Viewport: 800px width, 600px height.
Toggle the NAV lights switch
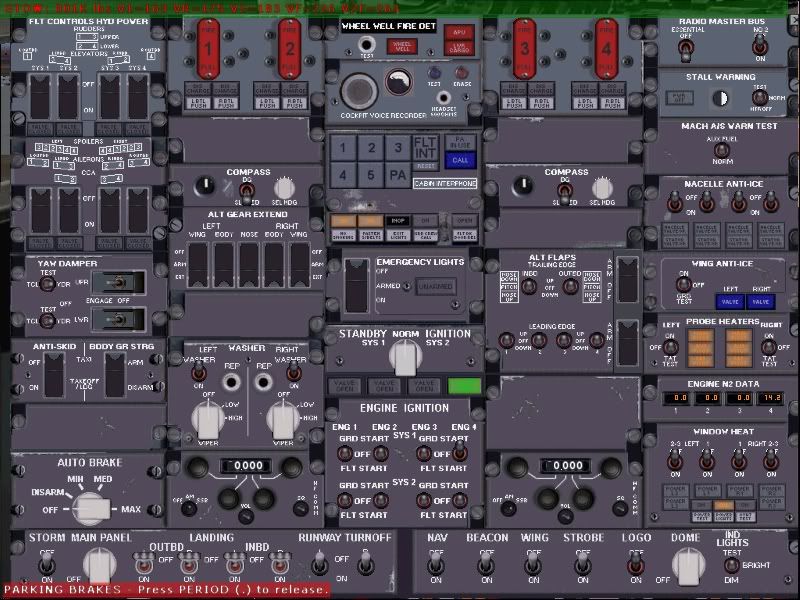click(435, 564)
